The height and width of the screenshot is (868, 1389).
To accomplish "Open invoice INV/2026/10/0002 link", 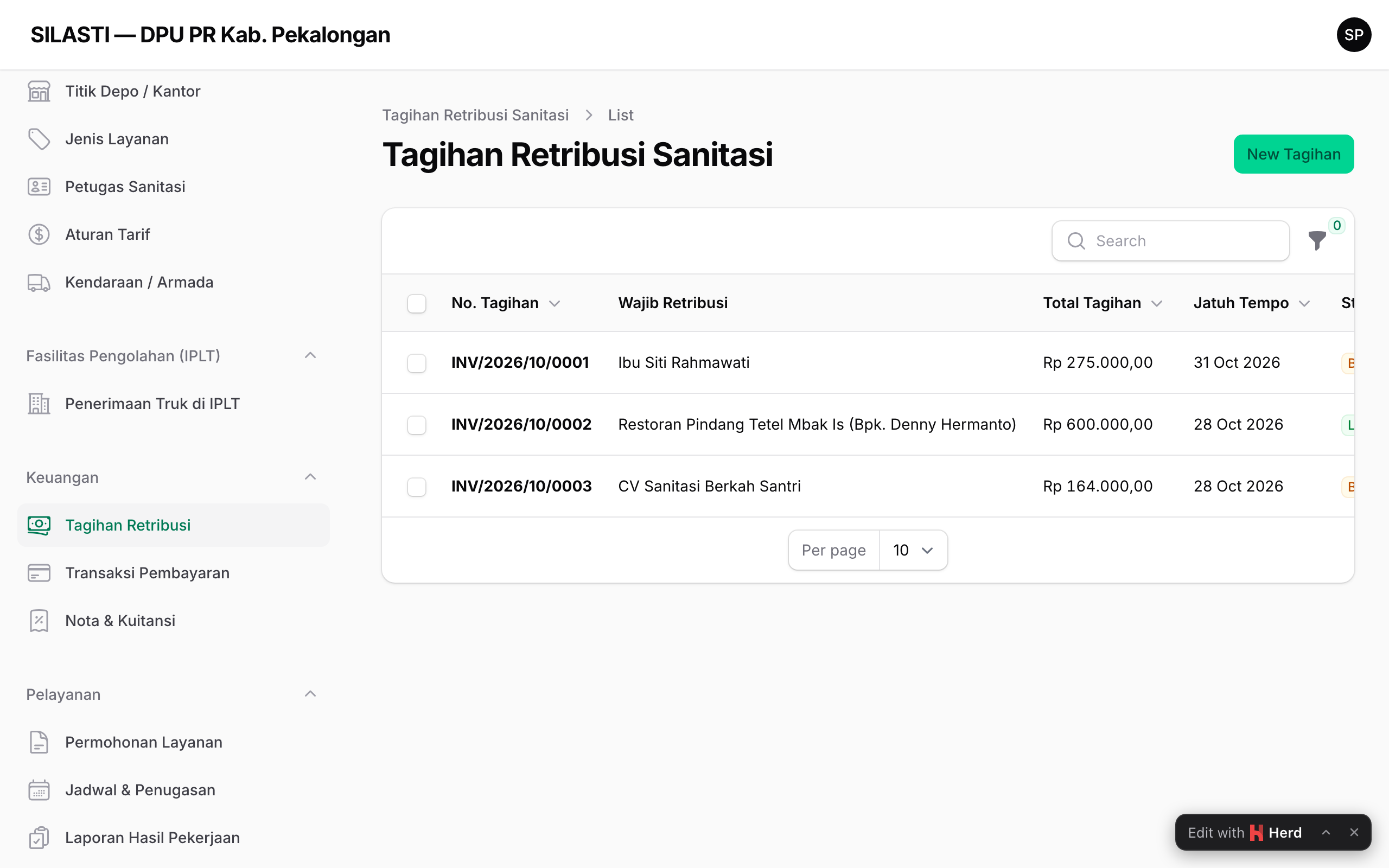I will [521, 424].
